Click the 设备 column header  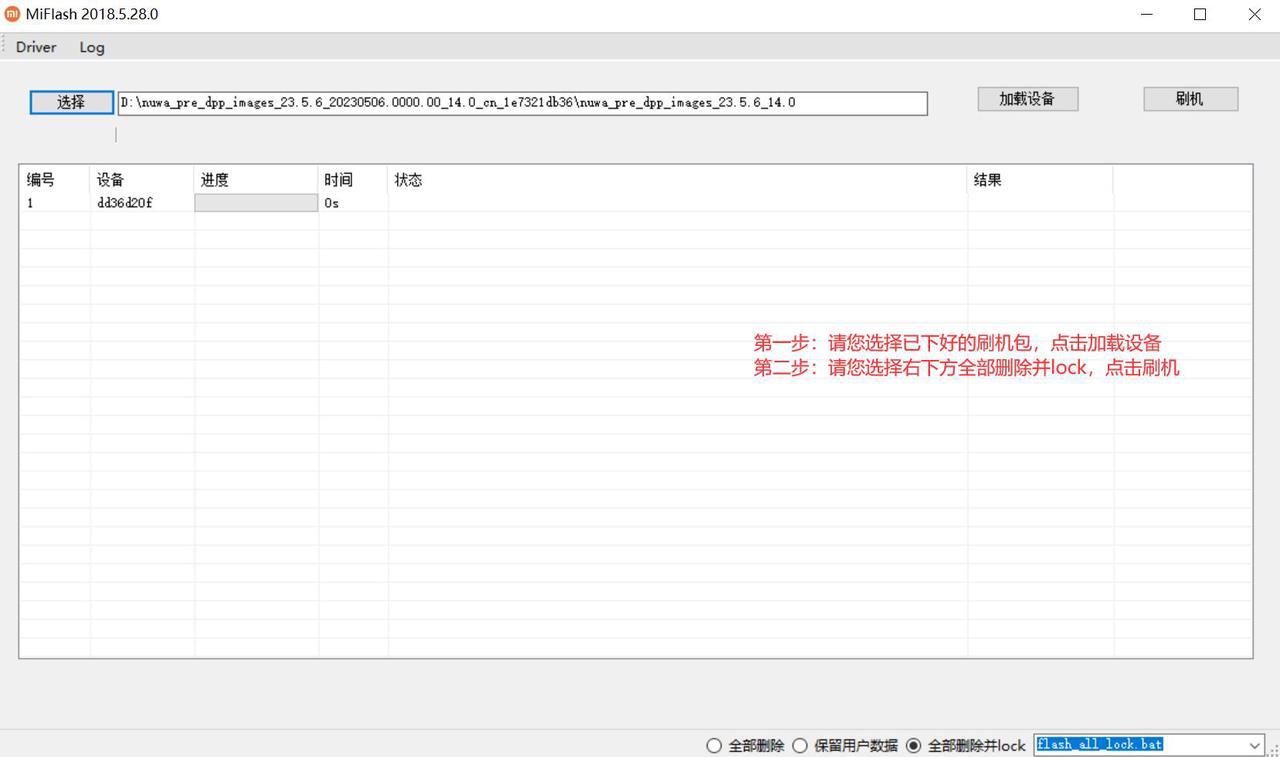111,180
